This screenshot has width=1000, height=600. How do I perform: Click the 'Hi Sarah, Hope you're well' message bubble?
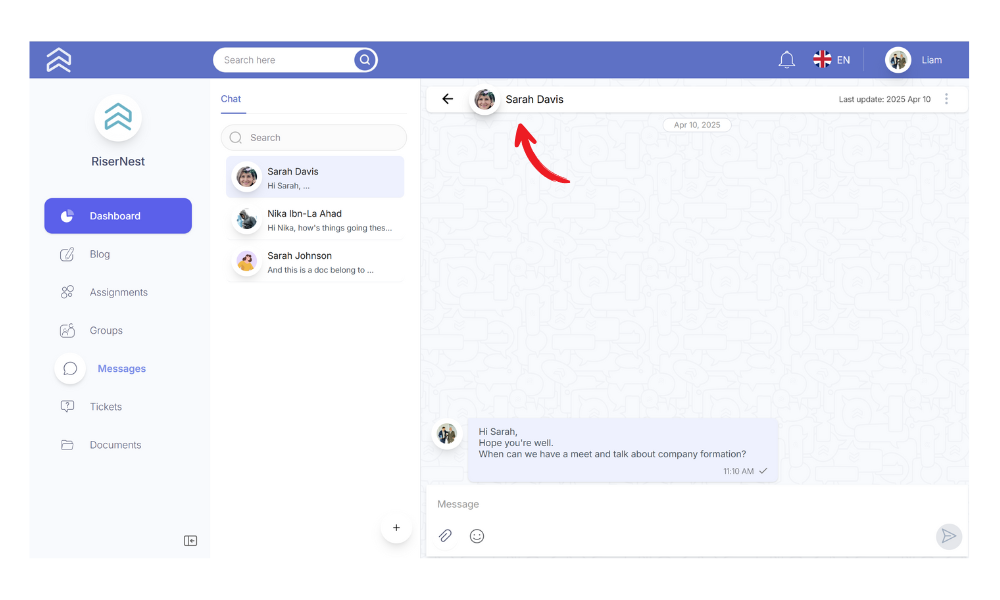click(x=622, y=450)
